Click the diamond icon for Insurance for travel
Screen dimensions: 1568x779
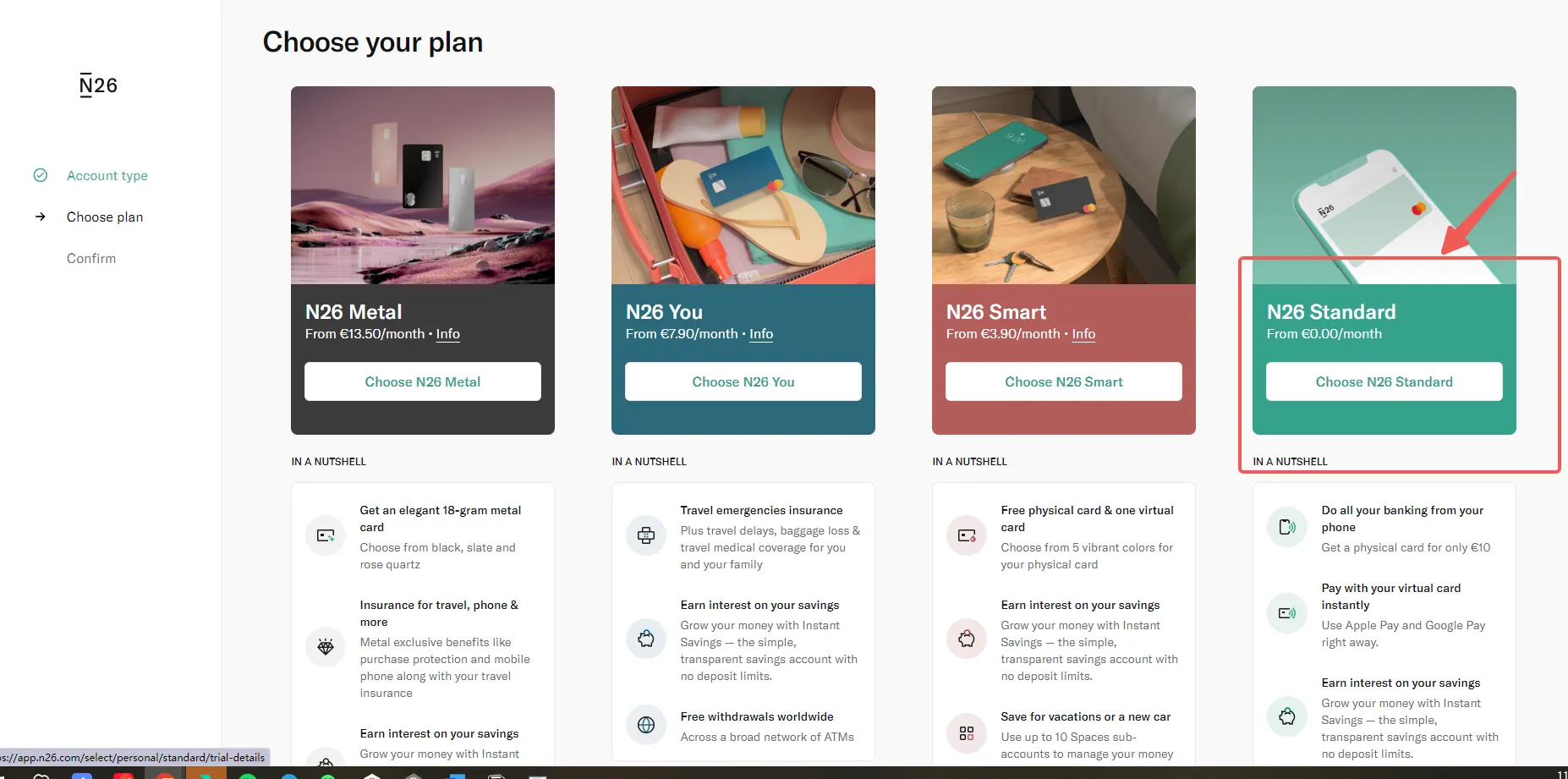[x=326, y=647]
